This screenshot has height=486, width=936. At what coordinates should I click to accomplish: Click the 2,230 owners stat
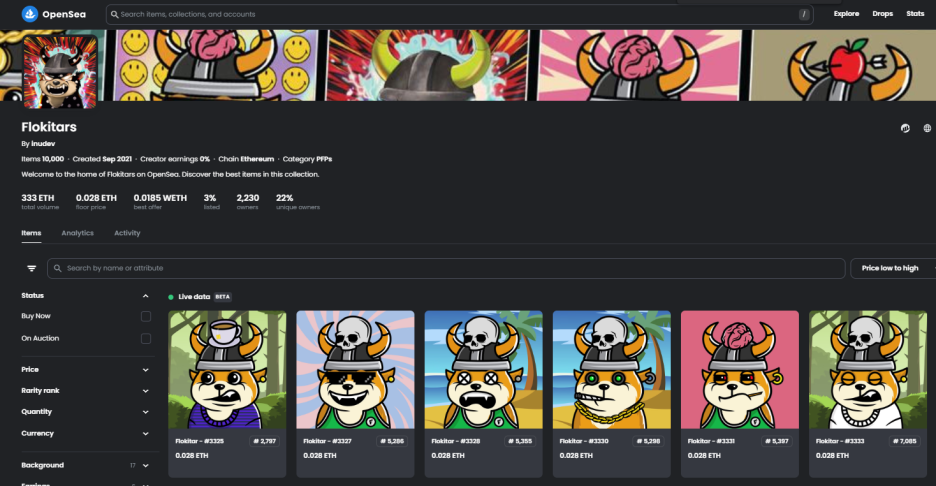coord(248,201)
